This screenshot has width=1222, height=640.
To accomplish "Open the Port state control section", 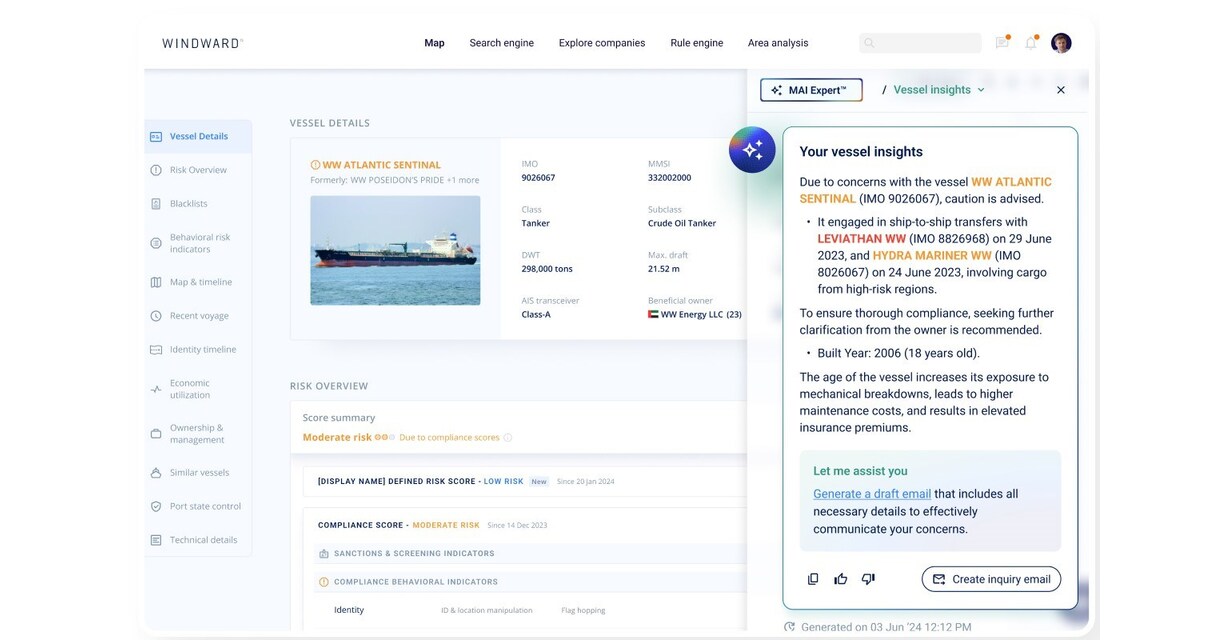I will coord(156,505).
